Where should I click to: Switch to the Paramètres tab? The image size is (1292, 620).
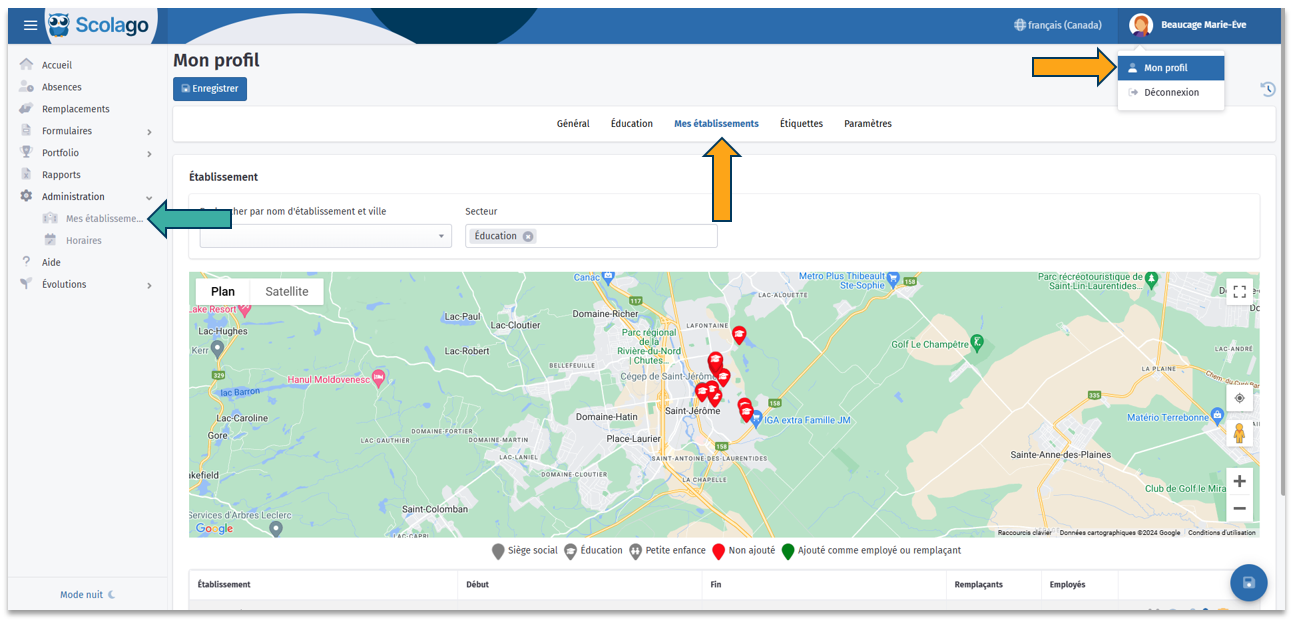pos(868,124)
